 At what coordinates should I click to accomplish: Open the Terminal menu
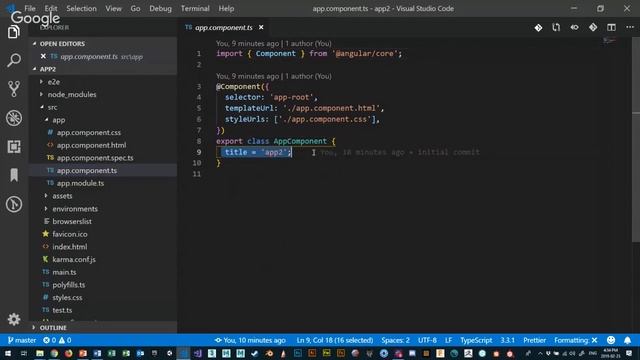pos(195,8)
